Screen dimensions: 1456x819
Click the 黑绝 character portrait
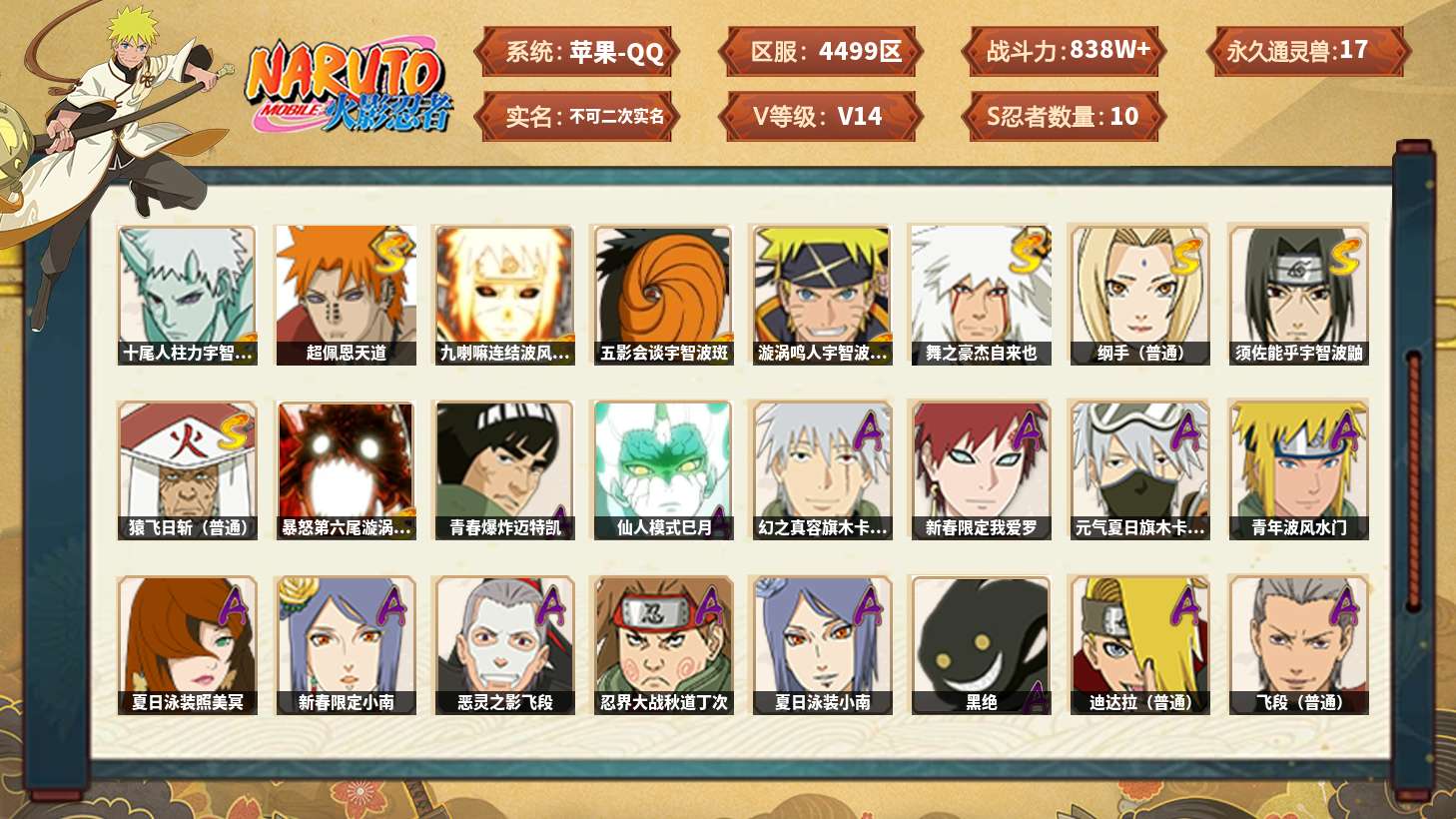click(x=981, y=645)
